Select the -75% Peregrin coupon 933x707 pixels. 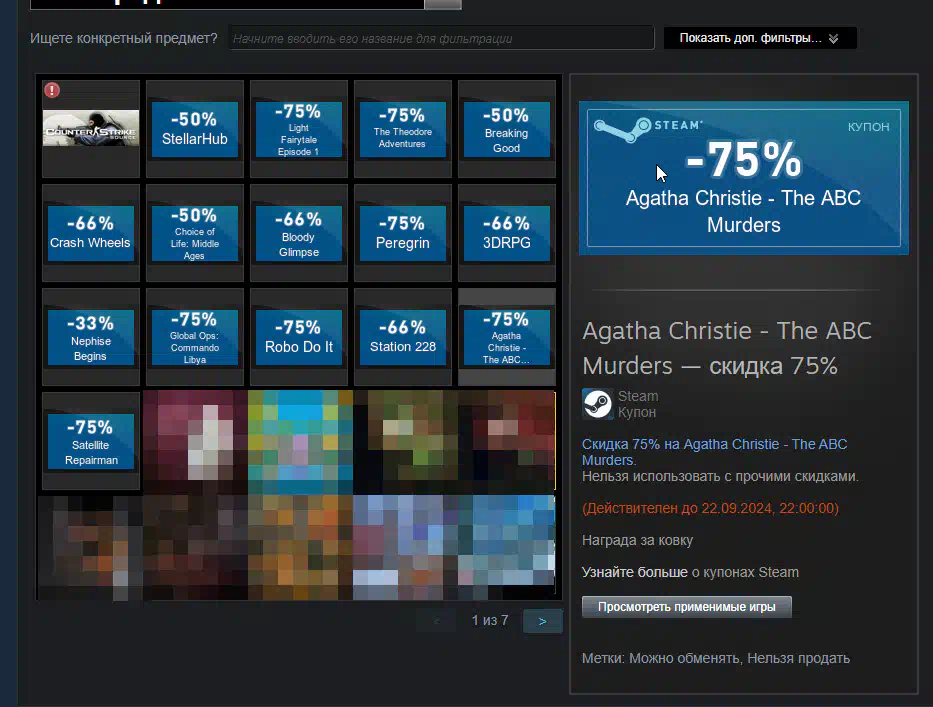[x=403, y=233]
